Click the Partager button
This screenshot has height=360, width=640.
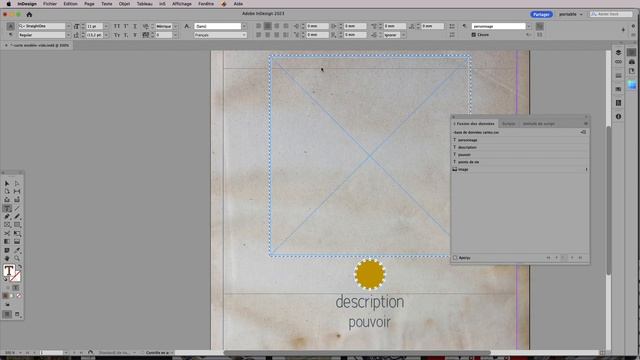click(x=541, y=14)
